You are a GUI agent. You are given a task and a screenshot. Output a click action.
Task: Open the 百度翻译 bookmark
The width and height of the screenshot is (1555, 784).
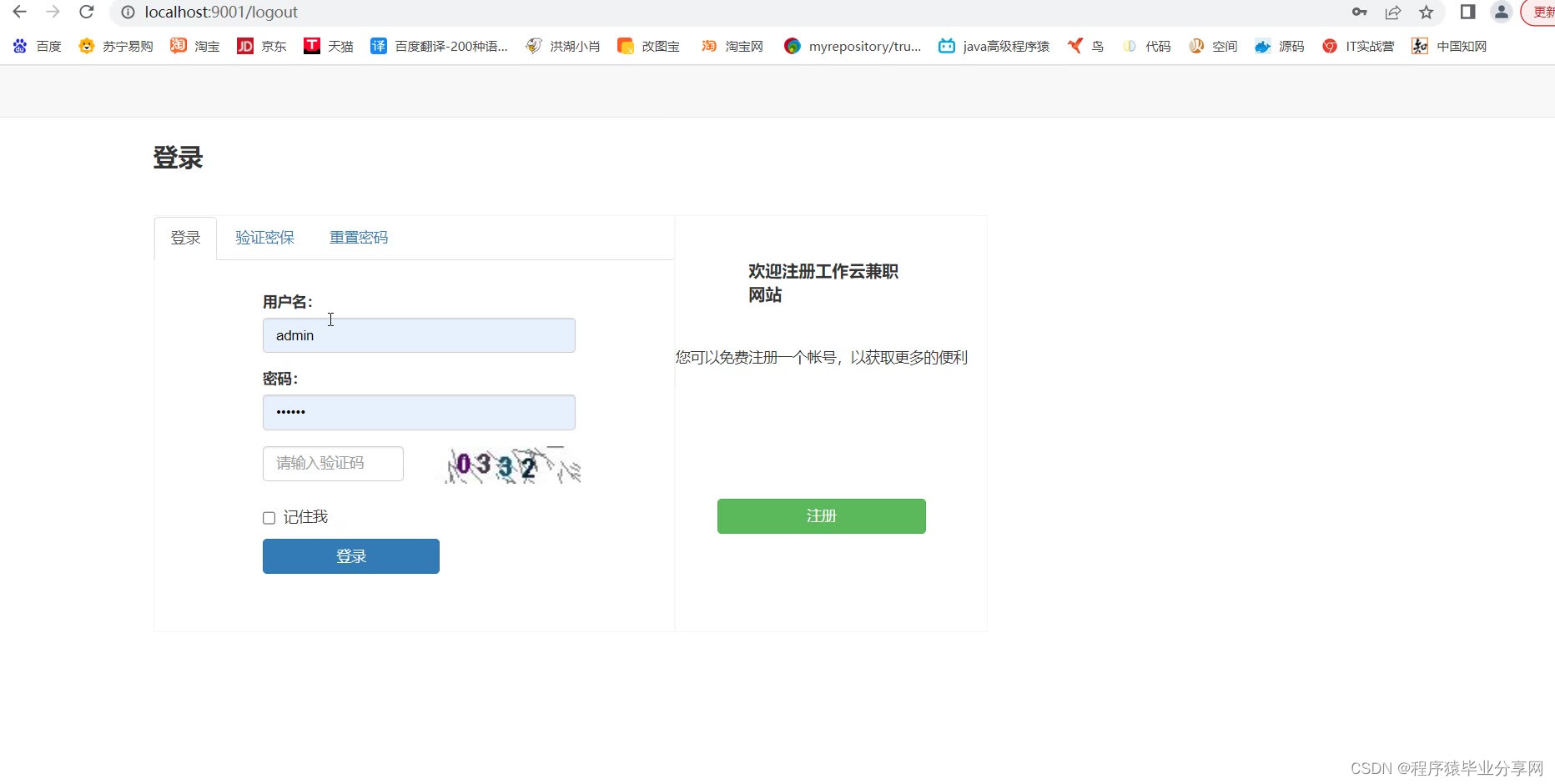pyautogui.click(x=439, y=46)
